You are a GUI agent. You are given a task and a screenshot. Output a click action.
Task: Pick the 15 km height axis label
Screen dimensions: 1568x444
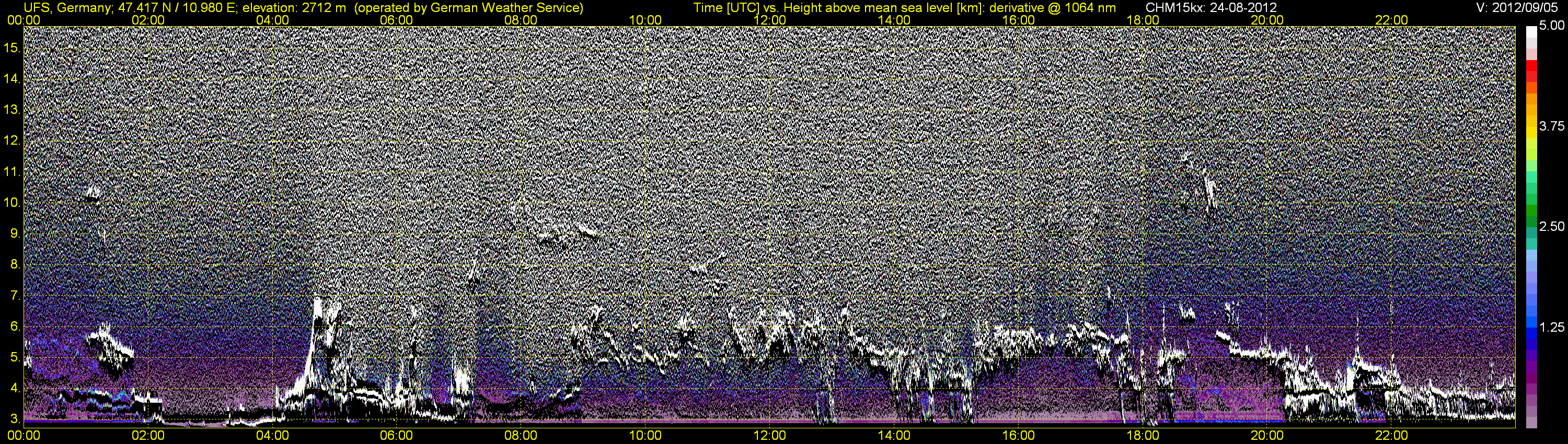pyautogui.click(x=11, y=48)
